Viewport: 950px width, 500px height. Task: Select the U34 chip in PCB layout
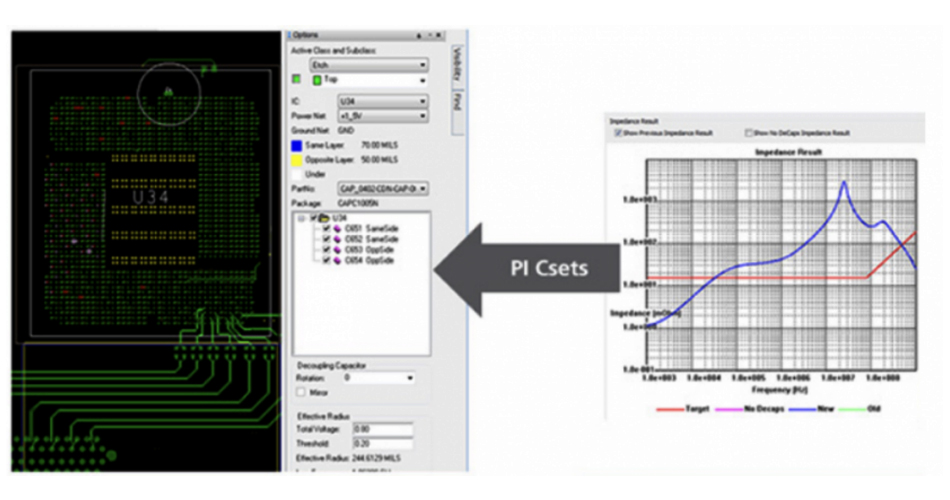click(x=153, y=197)
